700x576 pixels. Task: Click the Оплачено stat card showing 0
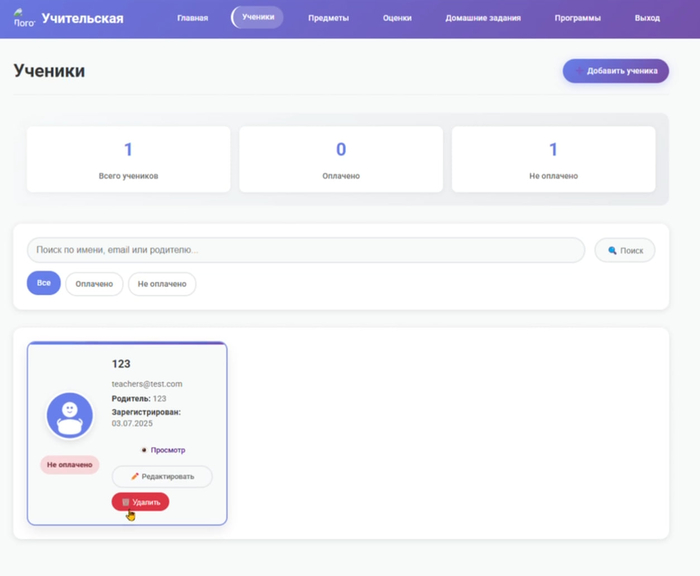click(341, 159)
